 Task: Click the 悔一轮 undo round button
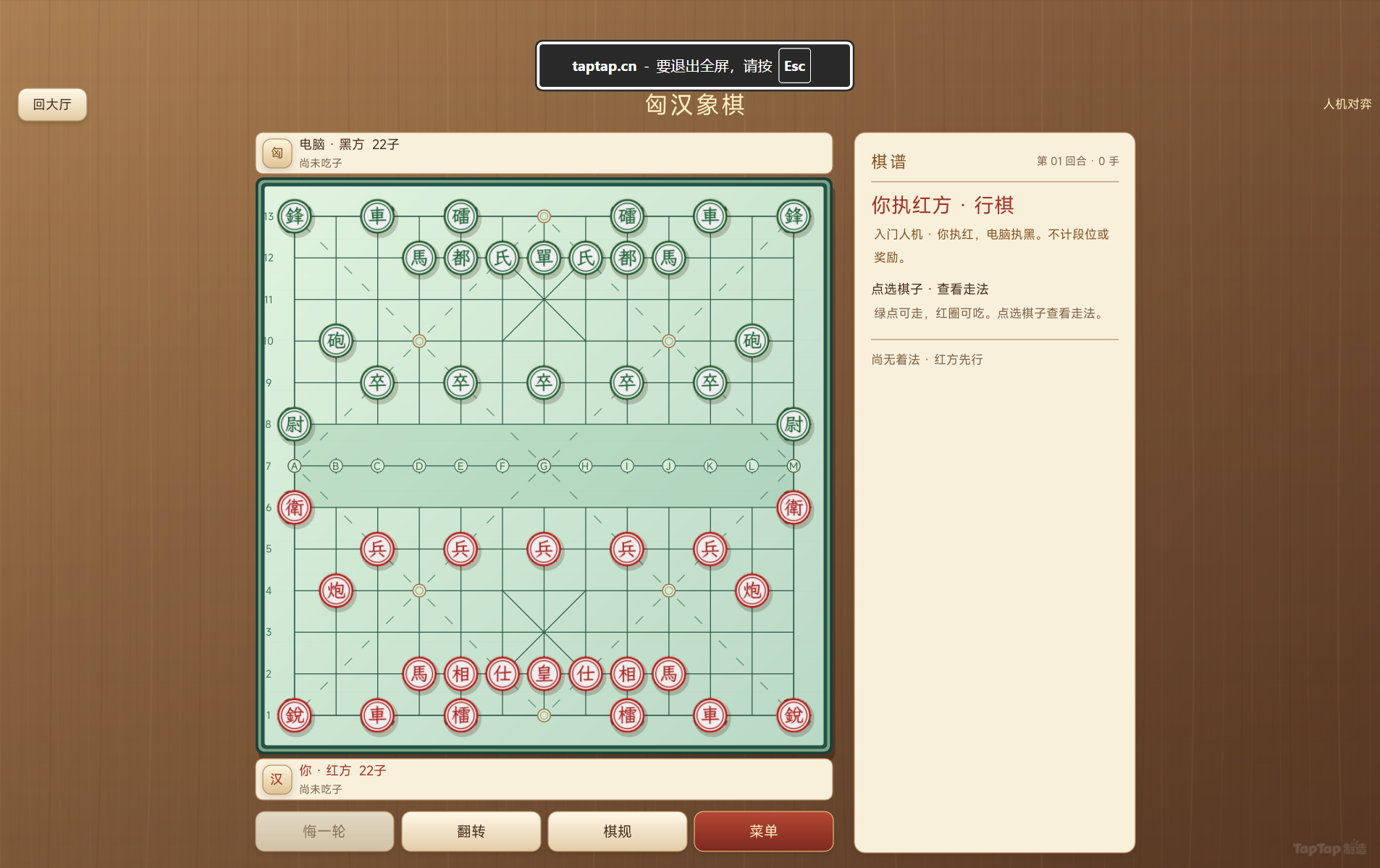[324, 831]
